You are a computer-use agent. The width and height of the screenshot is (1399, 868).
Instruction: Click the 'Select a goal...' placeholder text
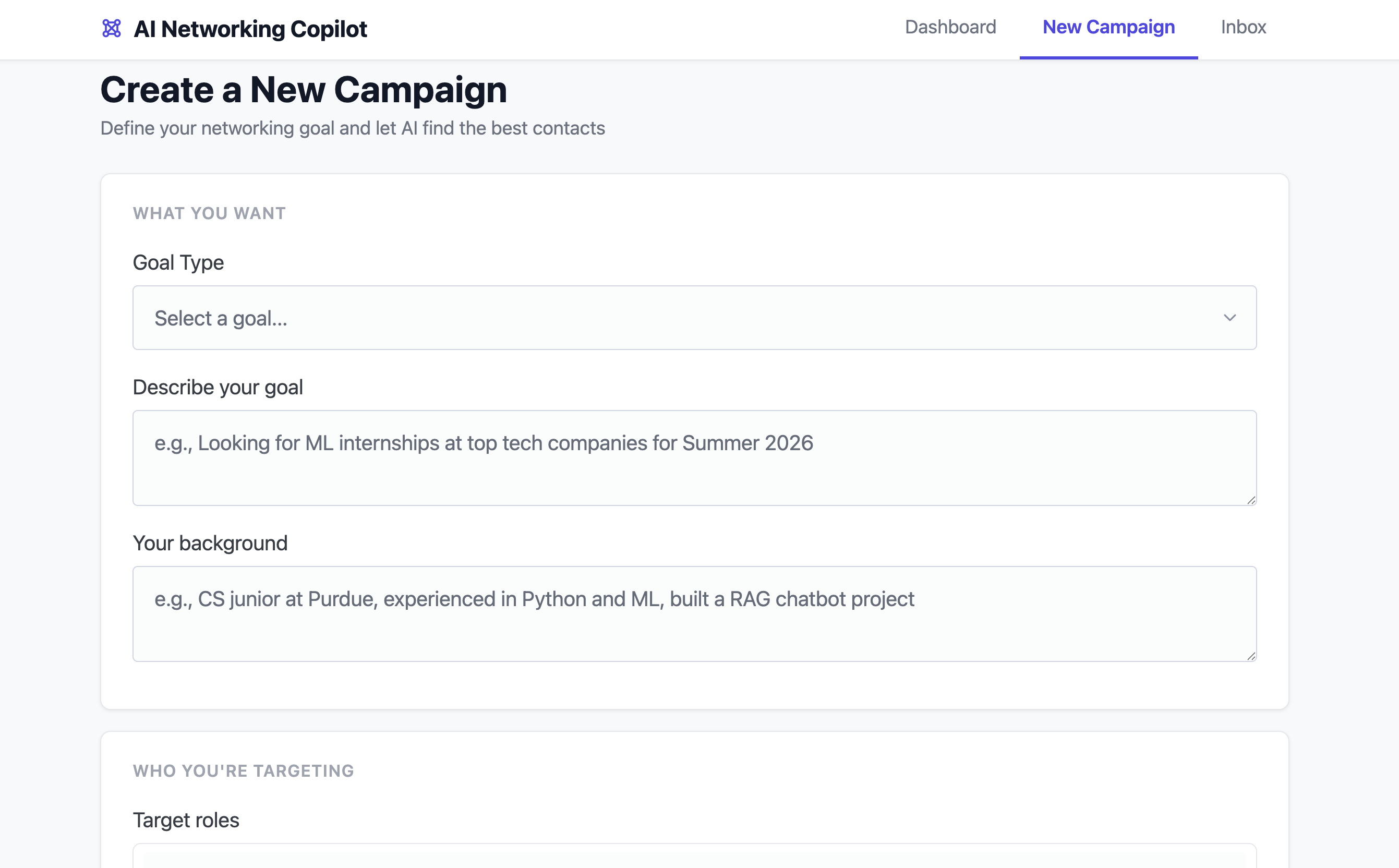click(x=221, y=318)
